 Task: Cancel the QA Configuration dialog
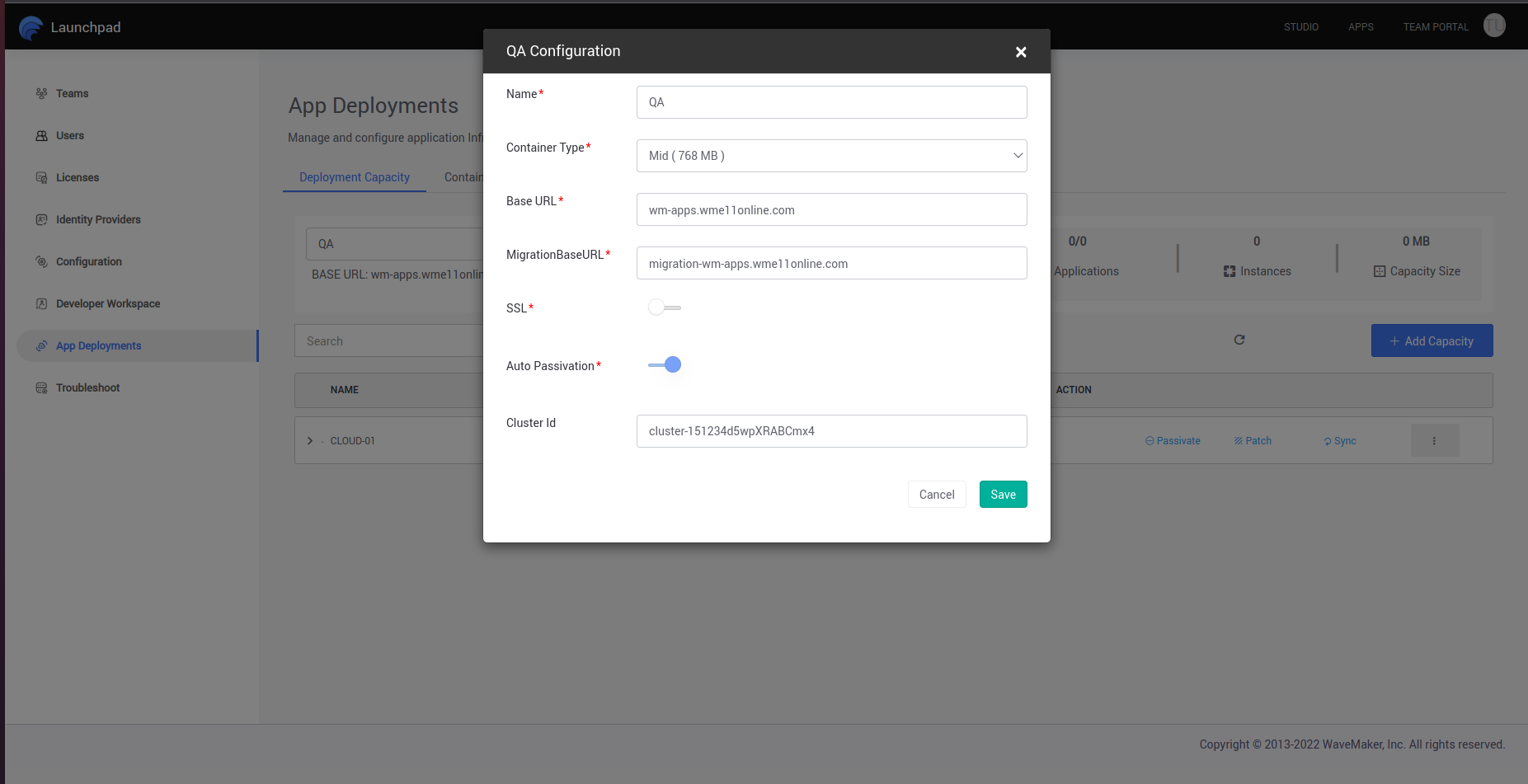coord(937,494)
